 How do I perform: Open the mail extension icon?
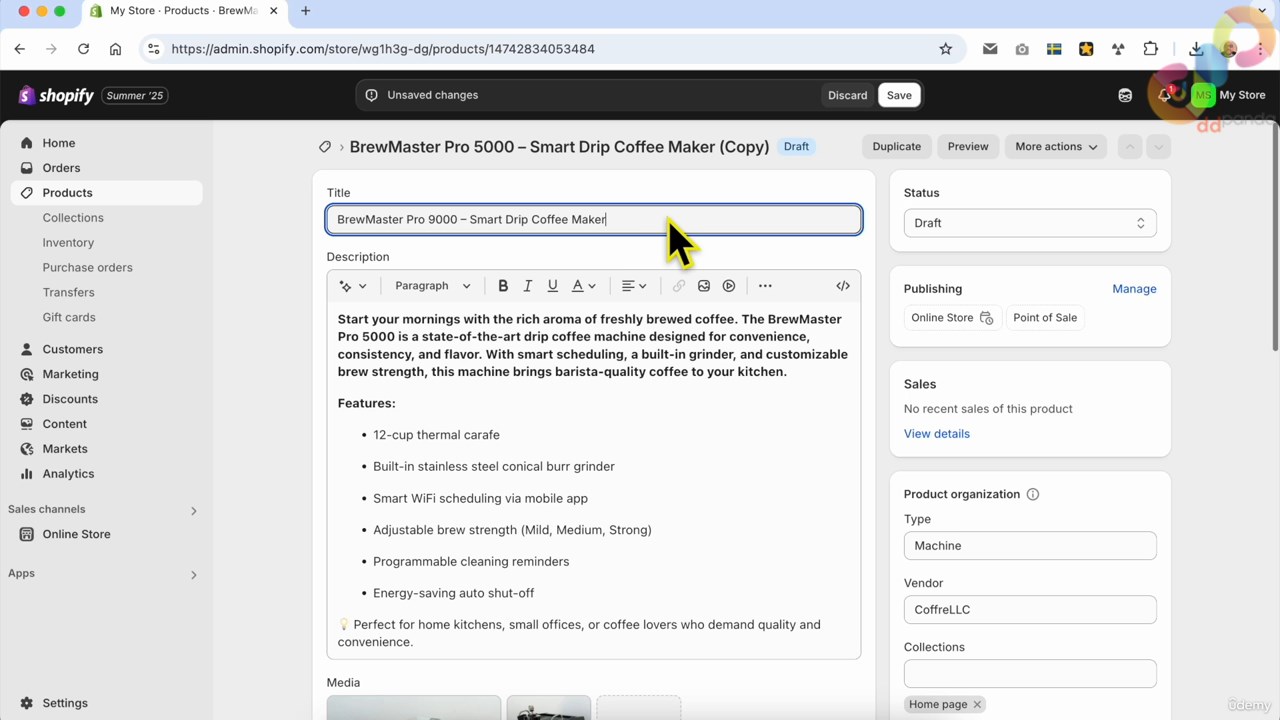click(990, 49)
